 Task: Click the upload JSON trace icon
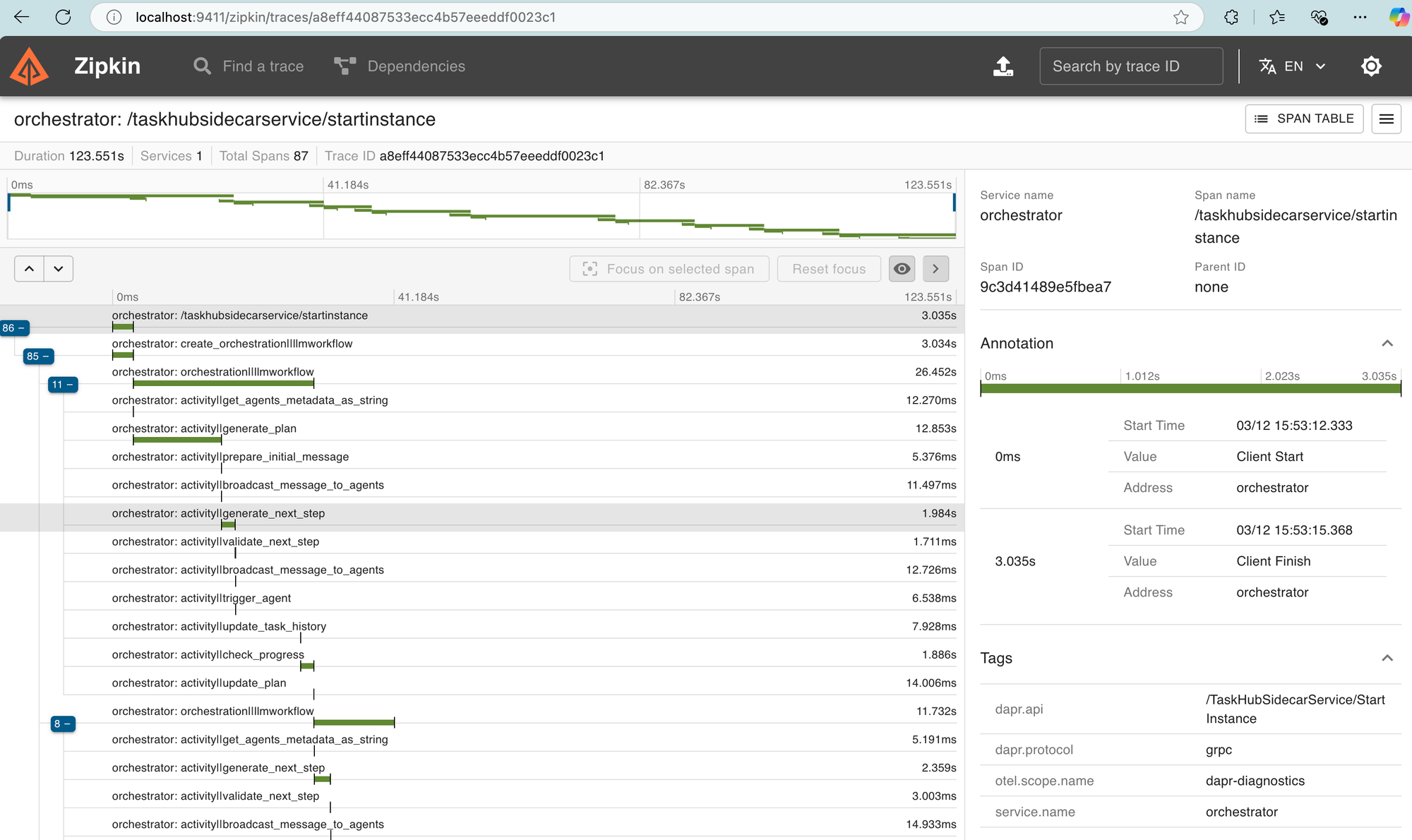pyautogui.click(x=1003, y=66)
